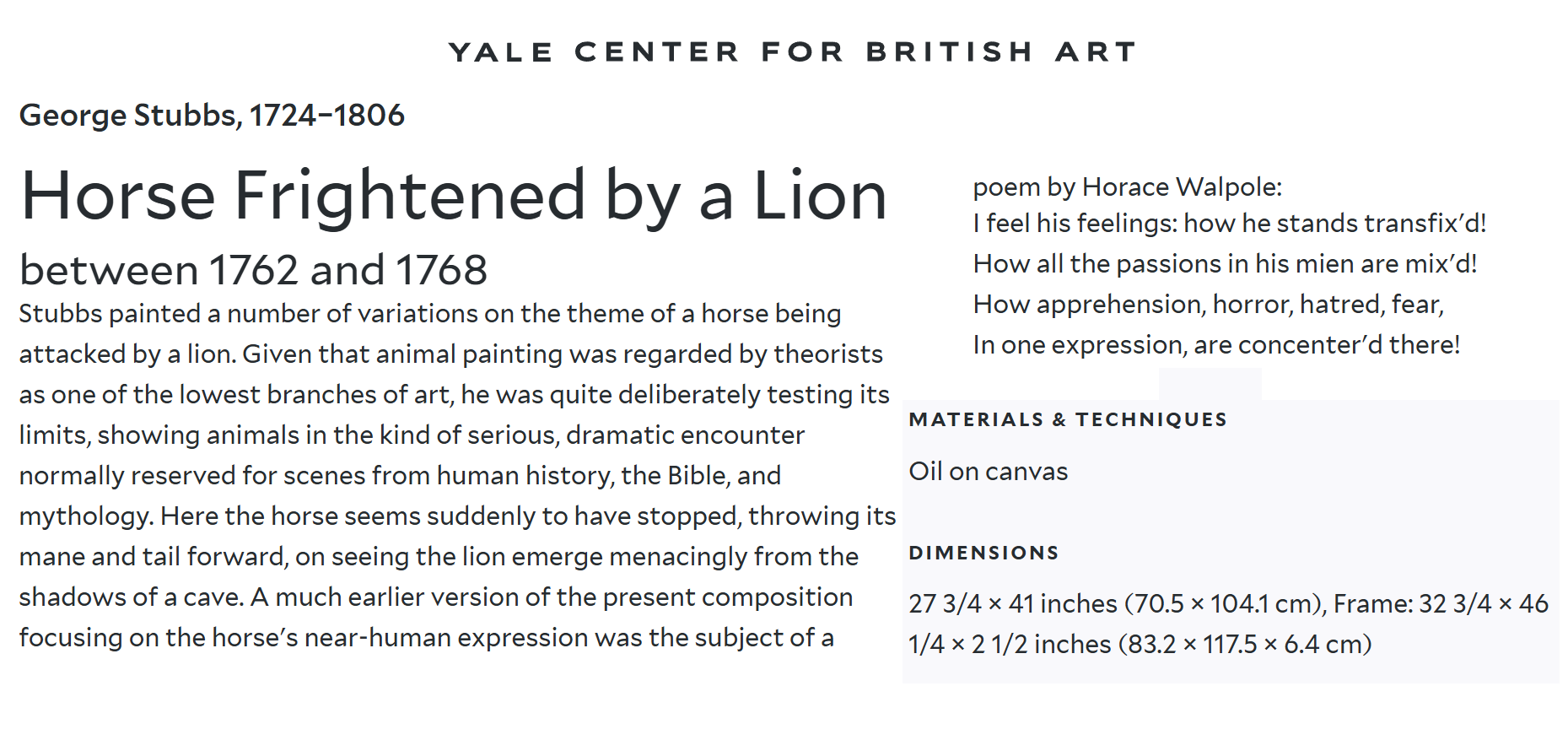
Task: Click the poem line 'I feel his feelings'
Action: (x=1230, y=223)
